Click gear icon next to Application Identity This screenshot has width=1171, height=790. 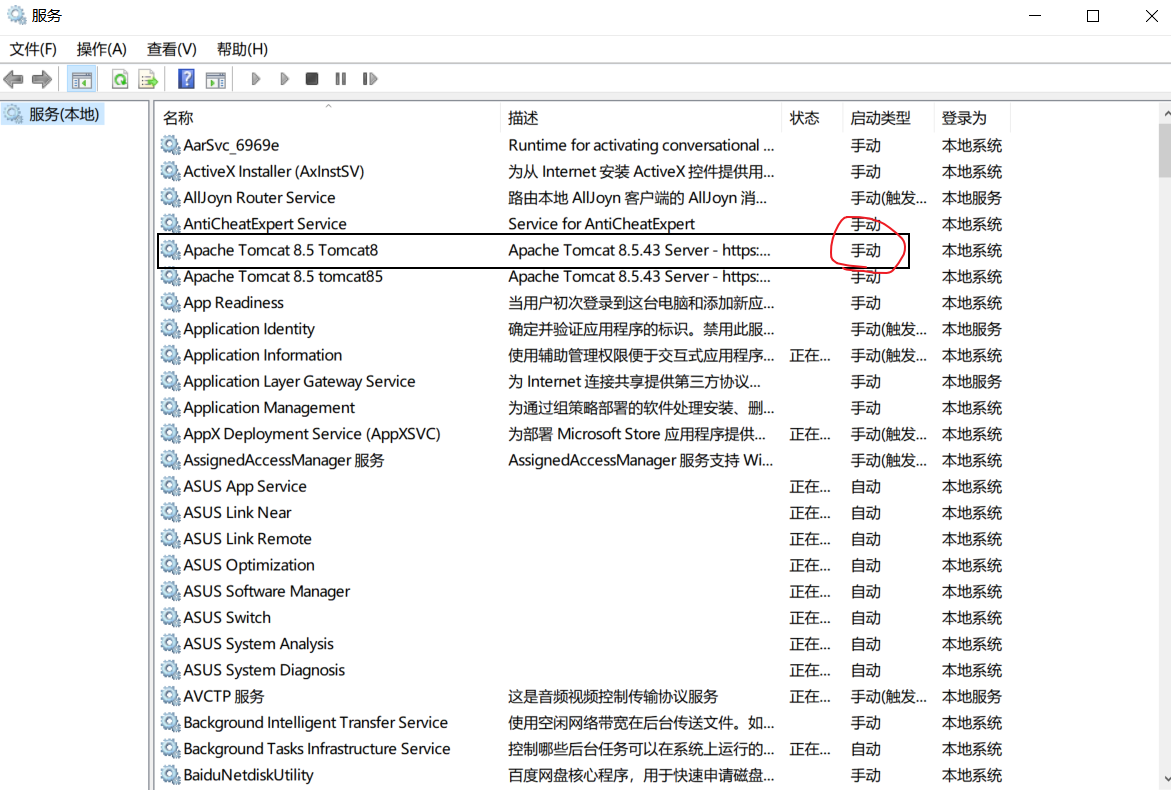170,329
